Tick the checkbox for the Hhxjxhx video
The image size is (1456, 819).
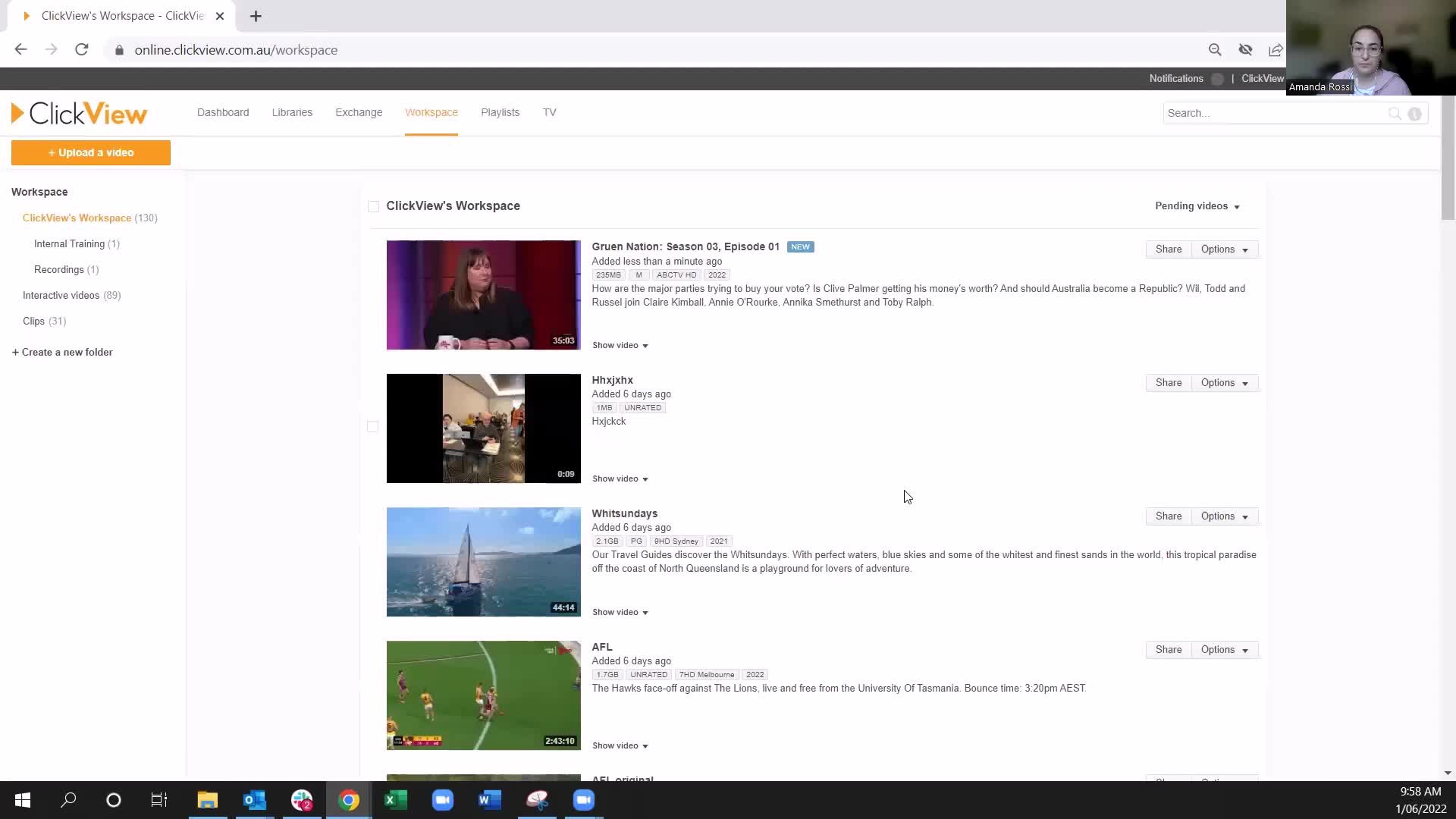[372, 426]
